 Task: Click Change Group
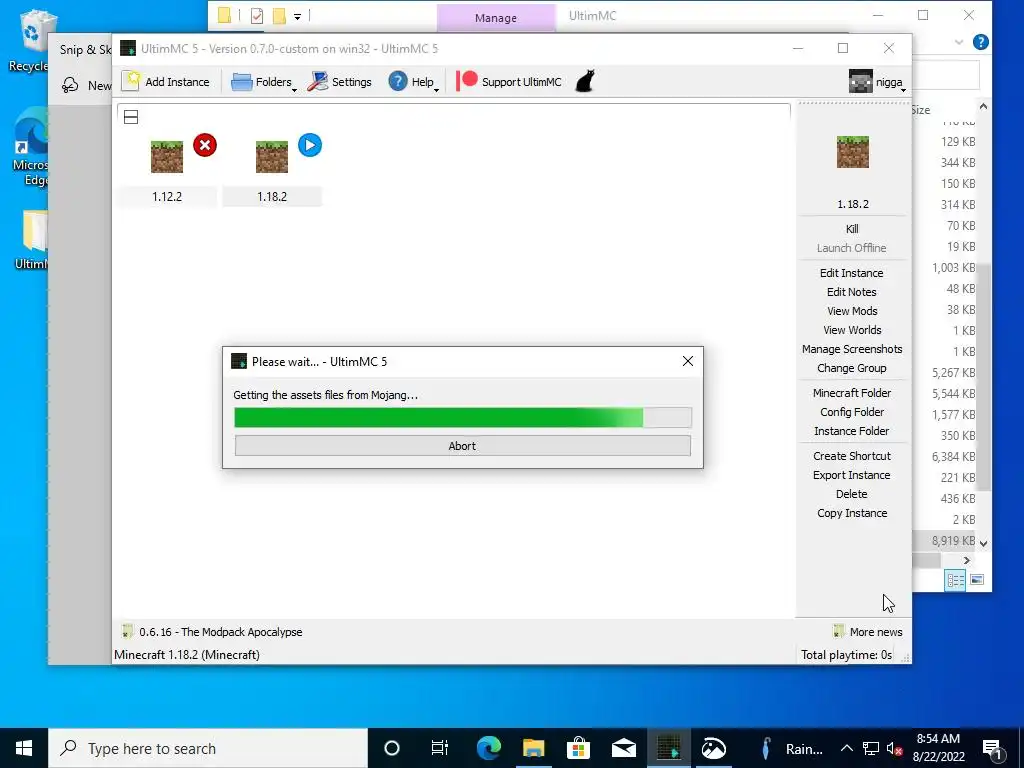852,368
